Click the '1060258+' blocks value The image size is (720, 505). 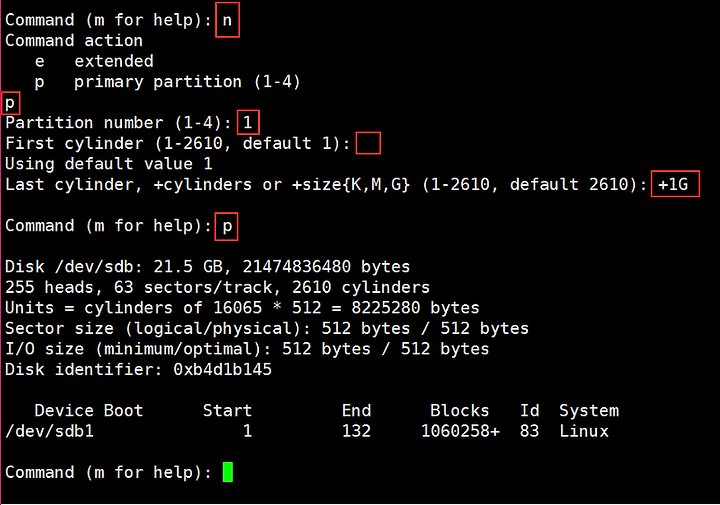tap(460, 431)
